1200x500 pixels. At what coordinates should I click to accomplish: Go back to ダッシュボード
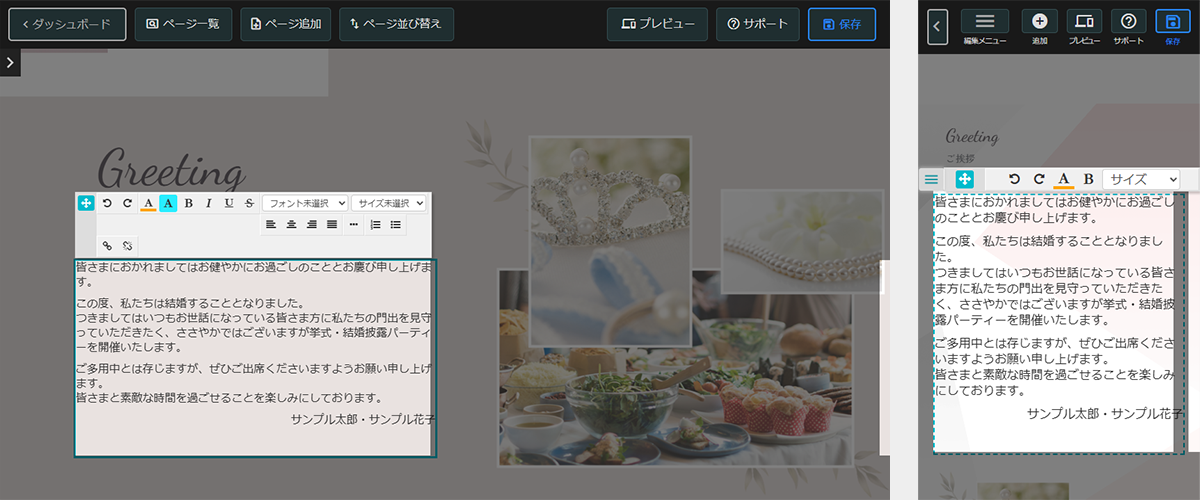click(x=67, y=24)
